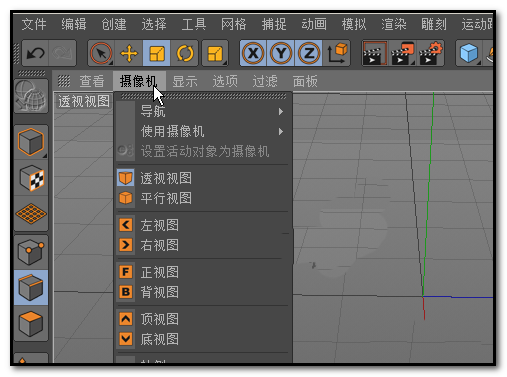Viewport: 507px width, 377px height.
Task: Open the 创建 menu
Action: [x=114, y=24]
